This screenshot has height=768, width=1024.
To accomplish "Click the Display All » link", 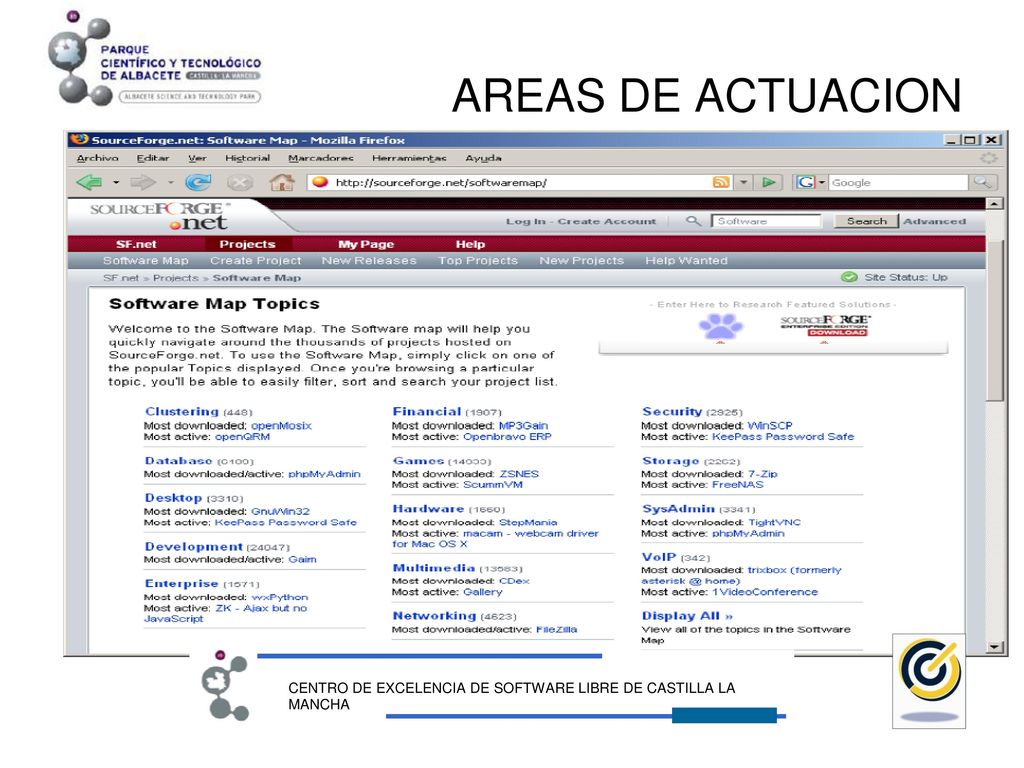I will click(687, 616).
